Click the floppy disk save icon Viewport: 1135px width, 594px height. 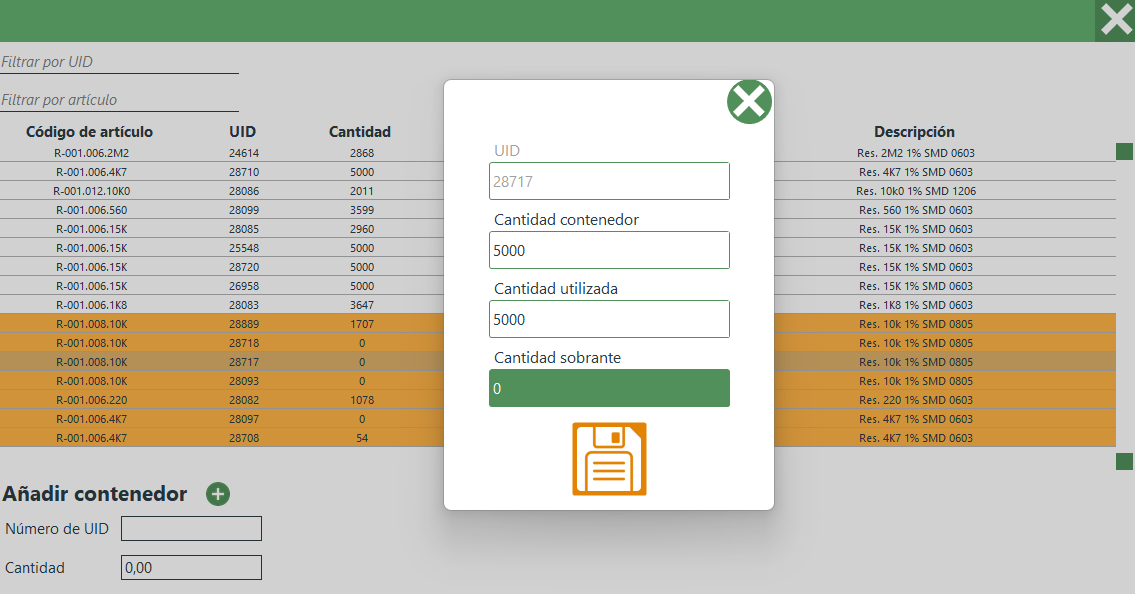point(609,459)
